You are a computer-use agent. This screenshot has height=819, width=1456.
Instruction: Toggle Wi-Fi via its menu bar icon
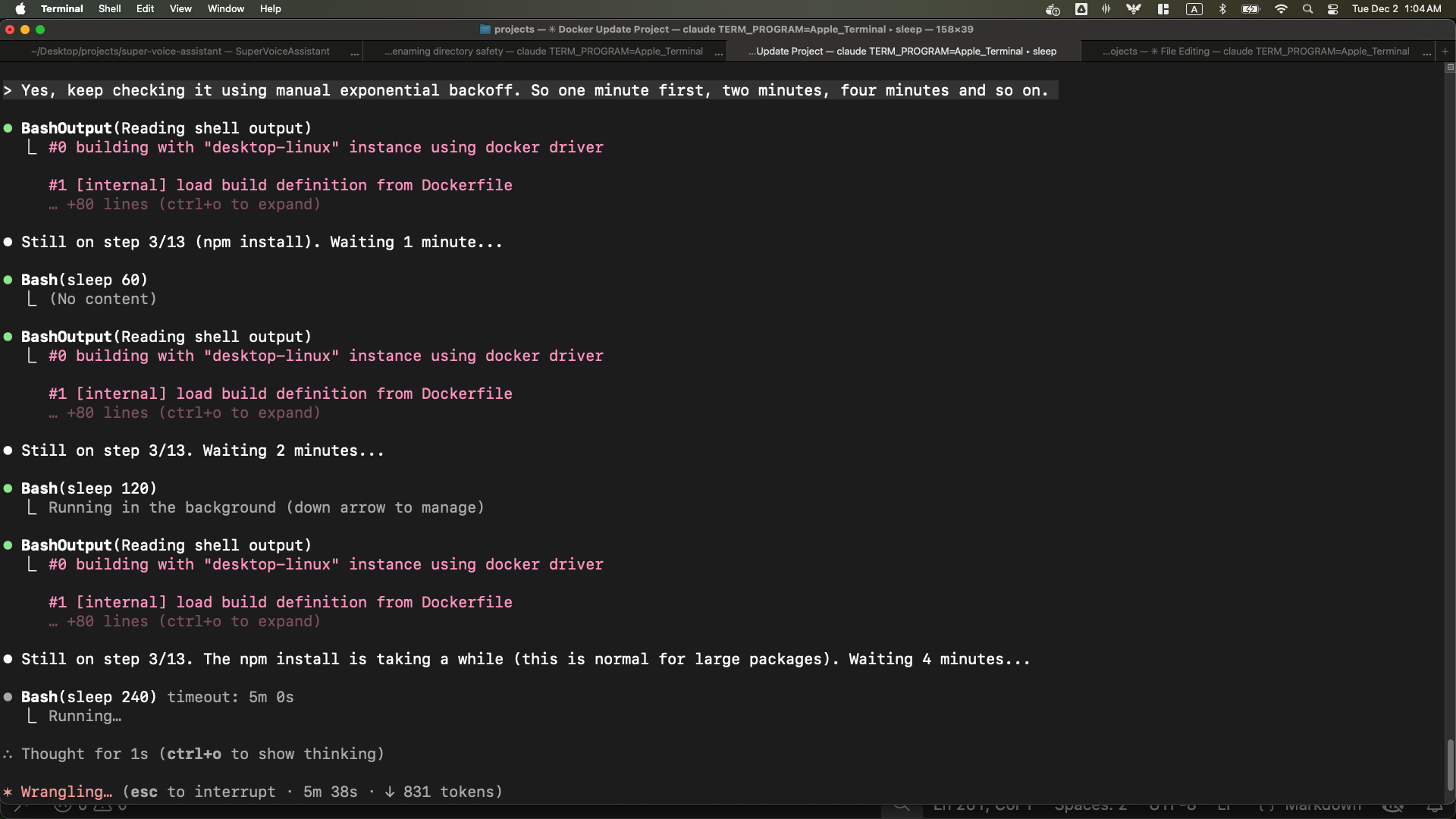(x=1281, y=9)
